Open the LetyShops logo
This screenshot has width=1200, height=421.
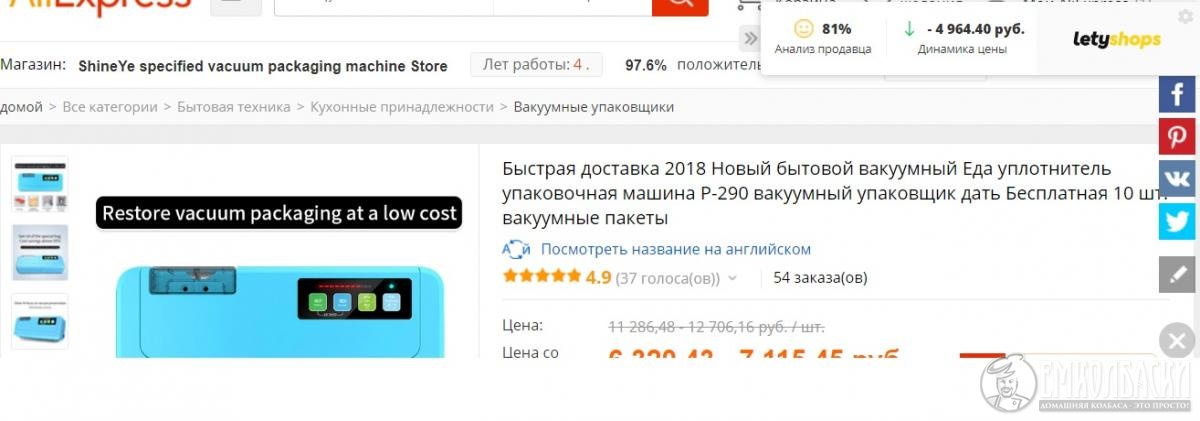[1117, 39]
